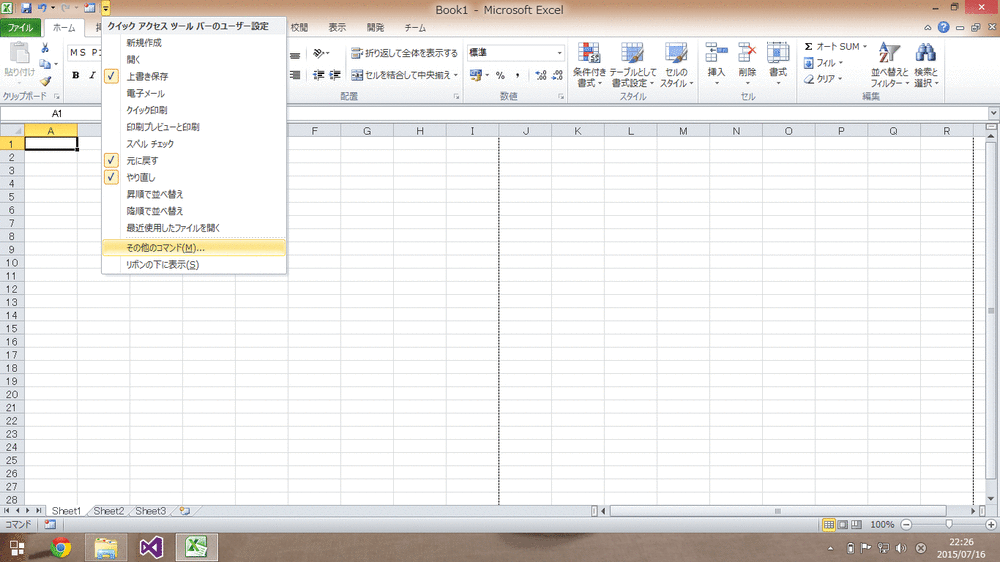
Task: Click the increase decimal icon
Action: click(541, 75)
